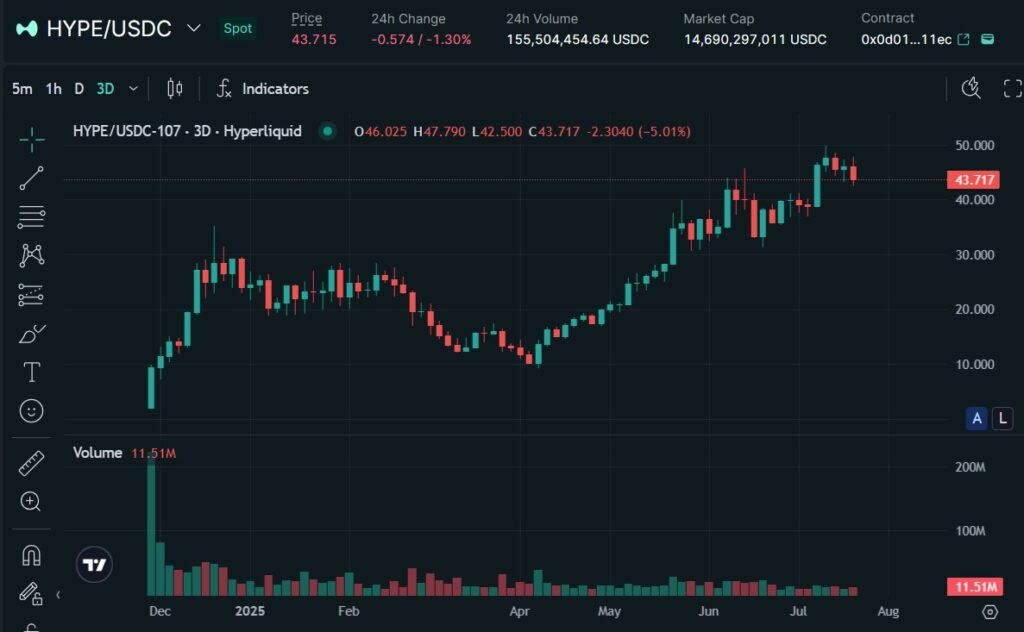Screen dimensions: 1024x632
Task: Toggle log scale with L button
Action: (1002, 418)
